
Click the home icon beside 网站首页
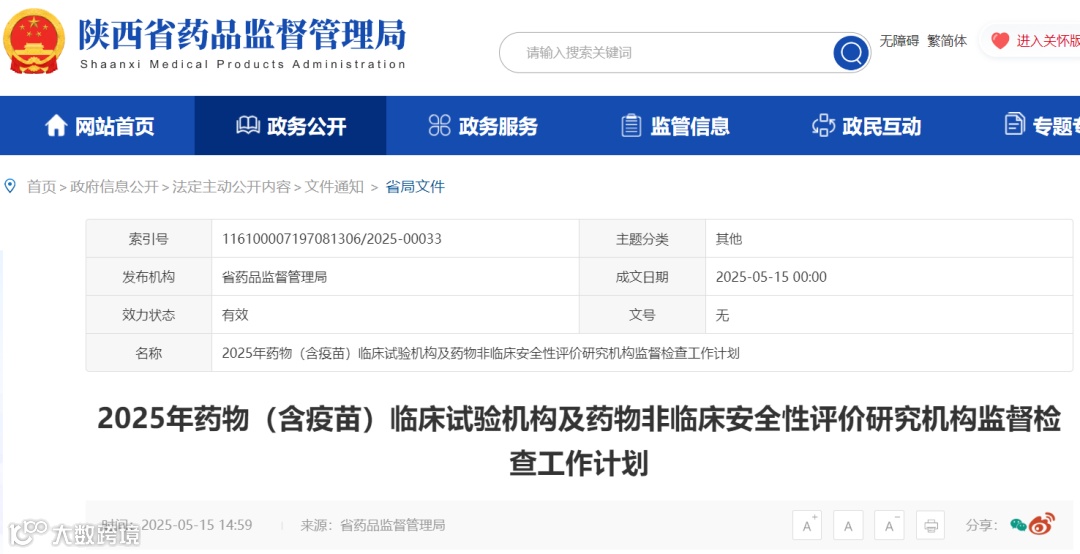coord(56,125)
